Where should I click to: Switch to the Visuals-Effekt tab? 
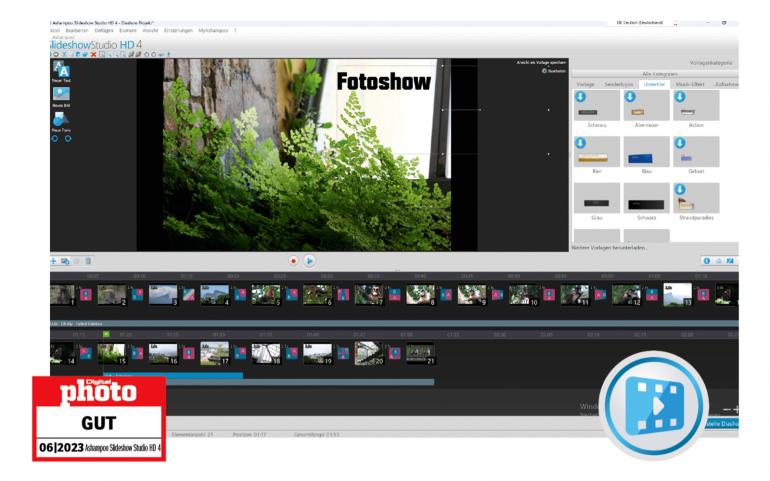690,85
